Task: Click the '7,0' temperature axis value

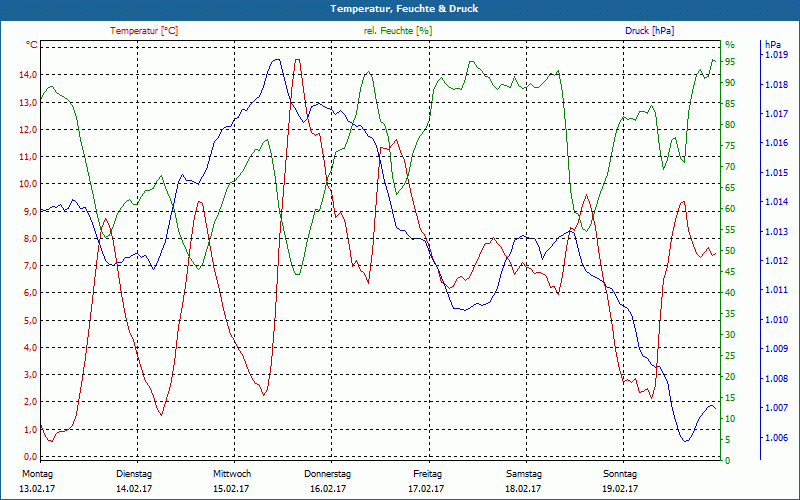Action: tap(30, 266)
